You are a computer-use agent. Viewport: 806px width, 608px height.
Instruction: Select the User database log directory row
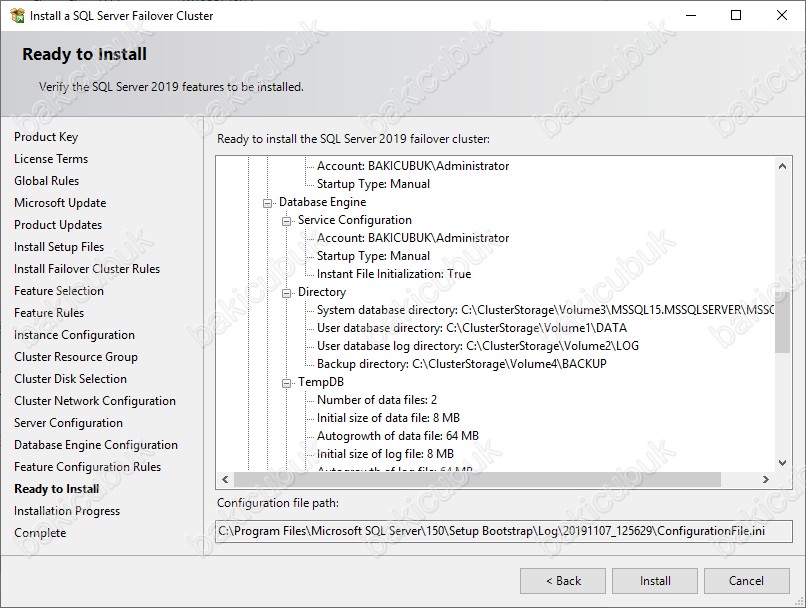click(x=478, y=346)
